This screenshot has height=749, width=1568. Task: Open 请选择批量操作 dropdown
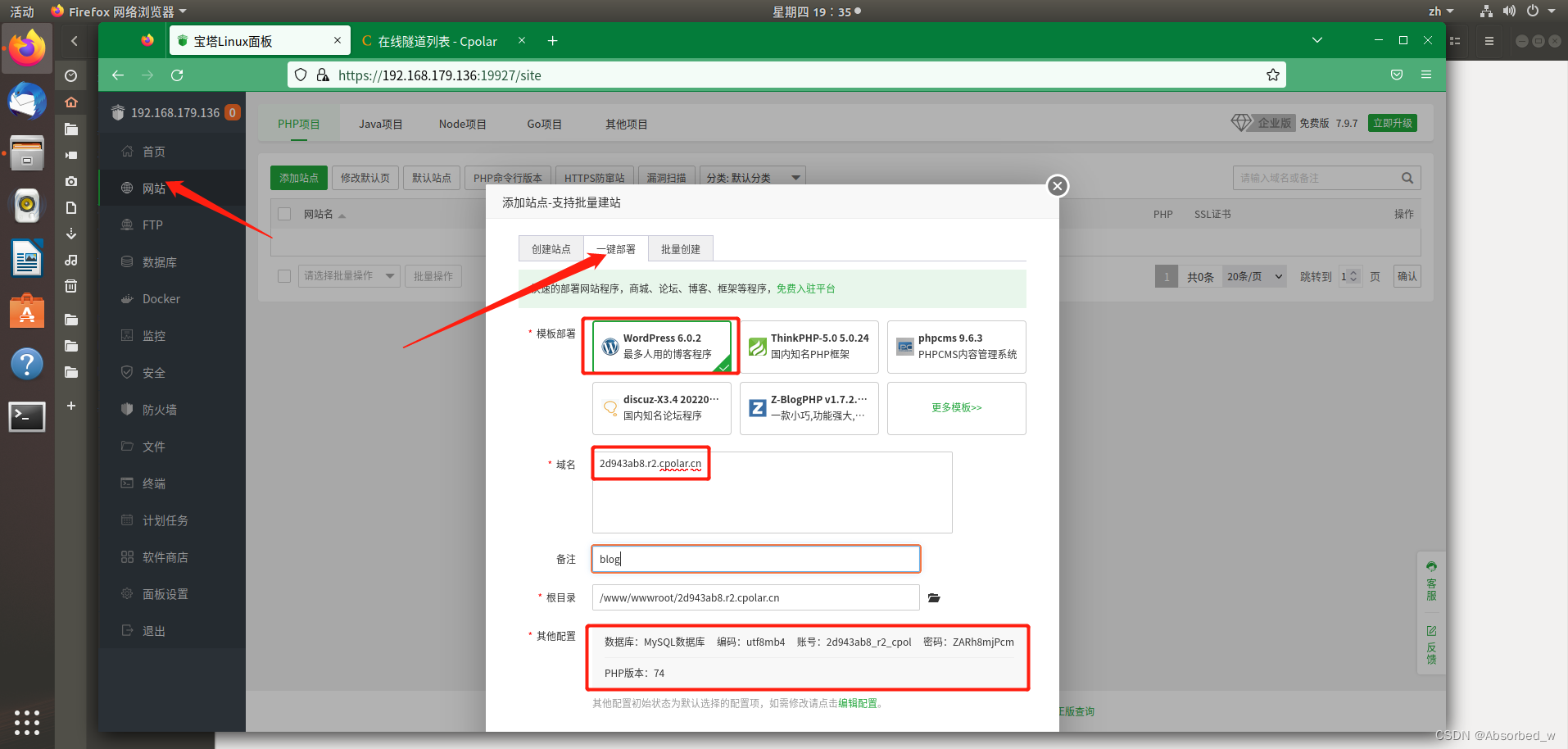point(349,276)
